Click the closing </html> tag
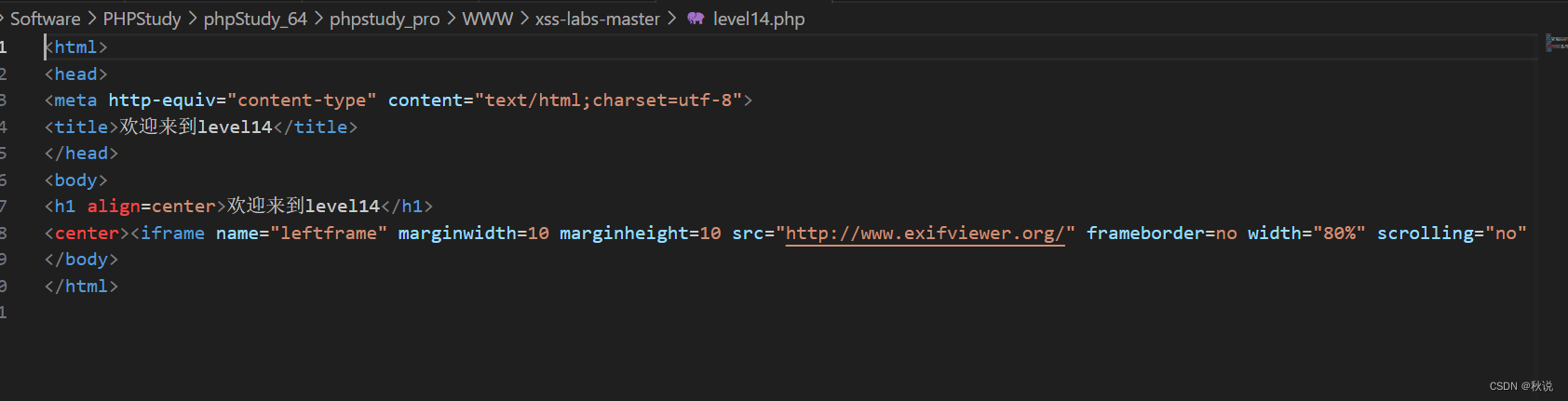The height and width of the screenshot is (401, 1568). point(82,287)
